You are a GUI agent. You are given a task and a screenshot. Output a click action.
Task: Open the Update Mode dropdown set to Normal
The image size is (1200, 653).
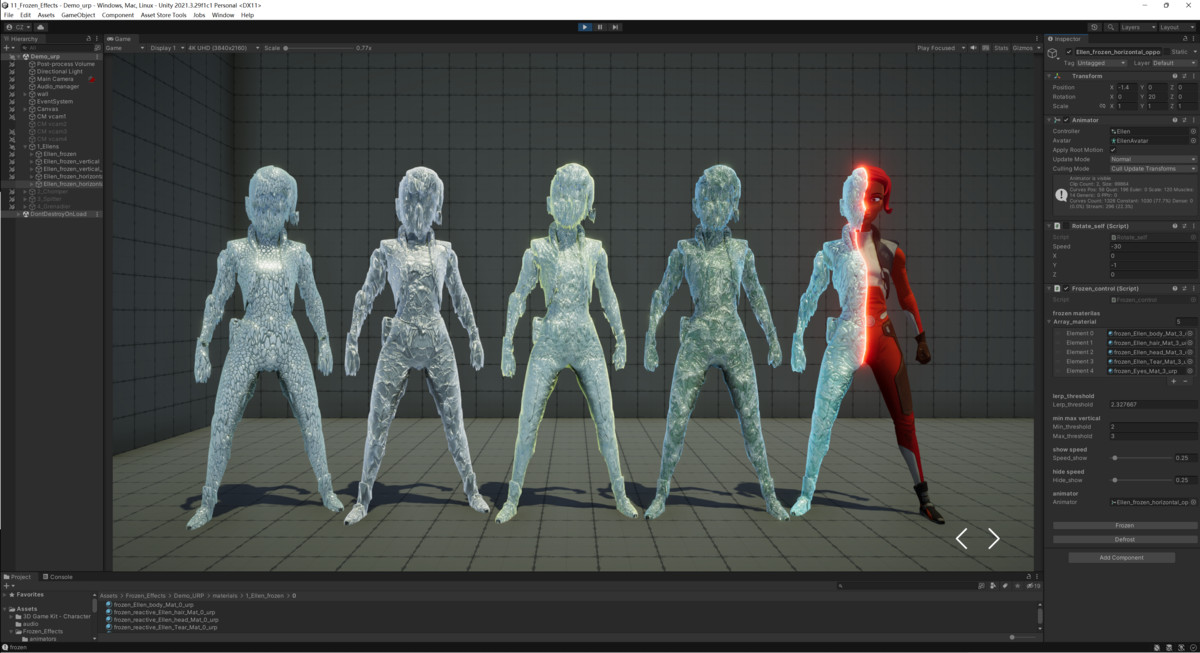pyautogui.click(x=1150, y=159)
